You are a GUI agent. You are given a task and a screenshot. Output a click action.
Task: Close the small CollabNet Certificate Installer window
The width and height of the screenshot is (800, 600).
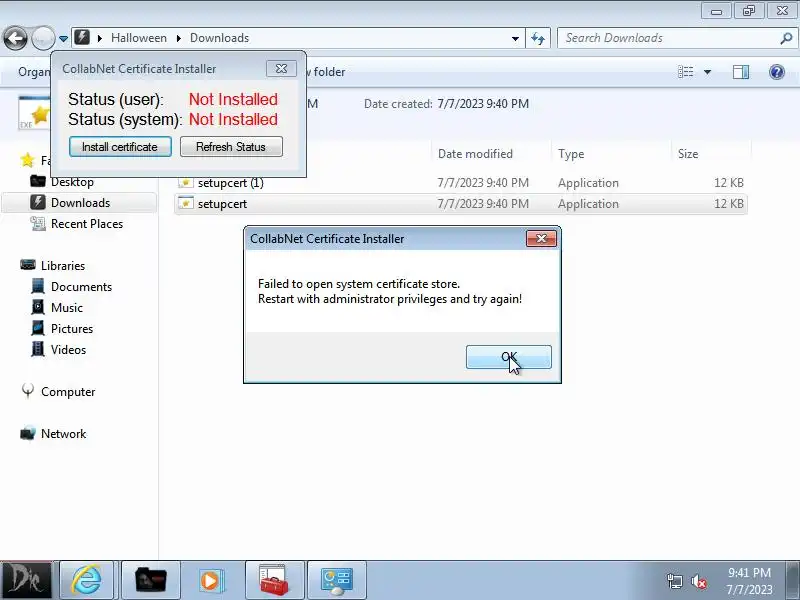click(x=281, y=68)
